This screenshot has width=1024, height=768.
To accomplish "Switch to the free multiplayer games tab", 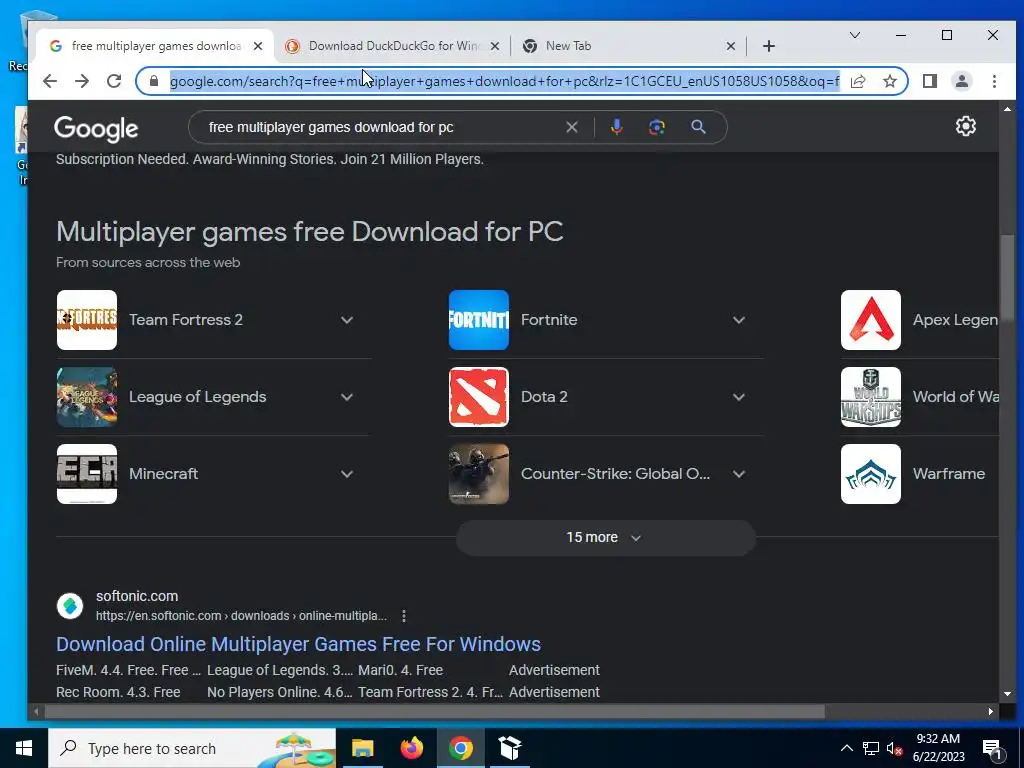I will (155, 46).
